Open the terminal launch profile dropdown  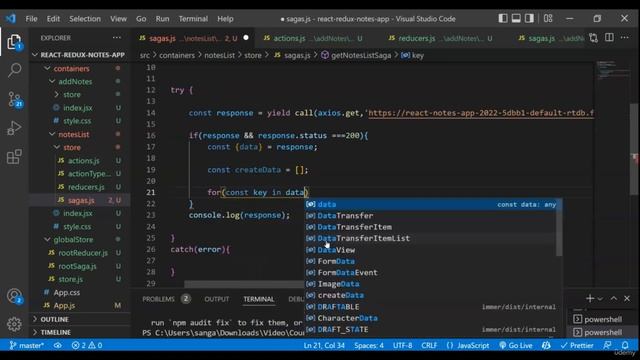(600, 299)
